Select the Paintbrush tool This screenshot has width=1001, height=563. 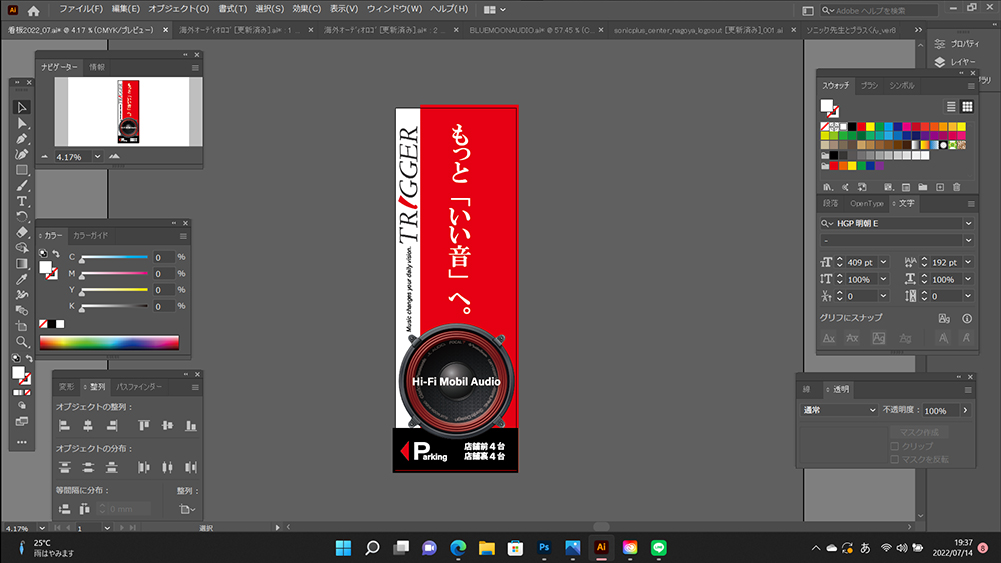point(22,186)
